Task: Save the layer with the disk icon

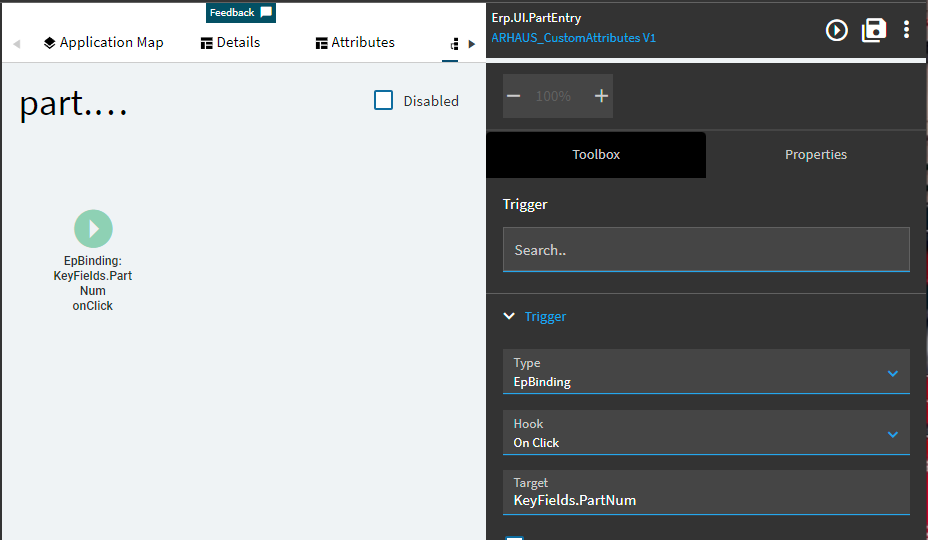Action: coord(874,30)
